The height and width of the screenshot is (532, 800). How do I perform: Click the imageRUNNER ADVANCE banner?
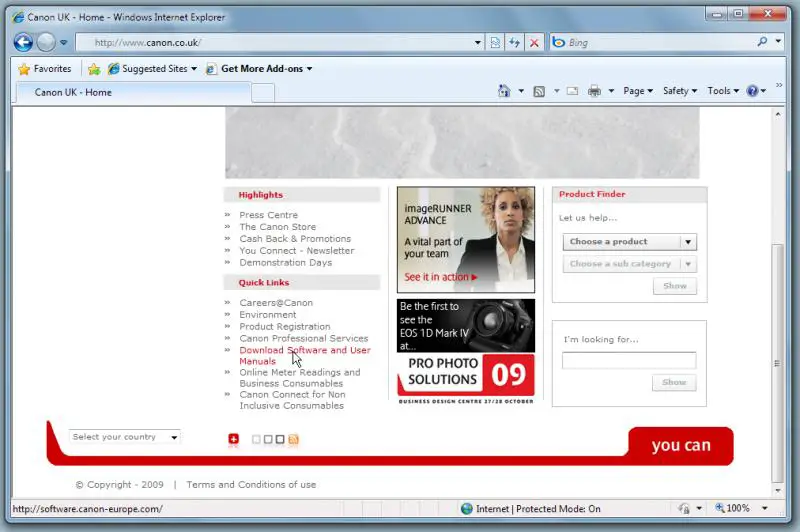pyautogui.click(x=466, y=240)
